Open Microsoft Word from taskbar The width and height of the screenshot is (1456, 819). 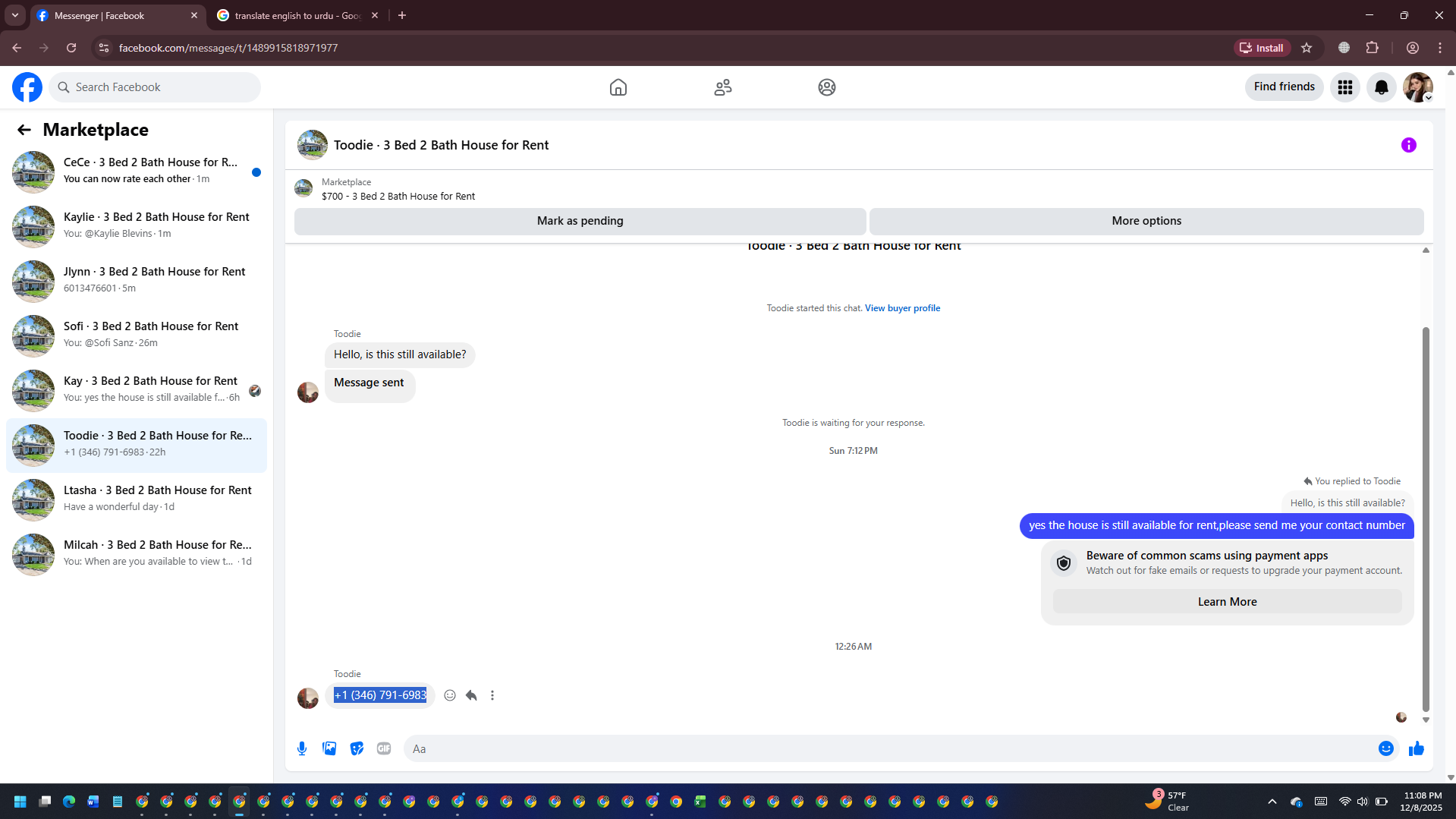93,802
